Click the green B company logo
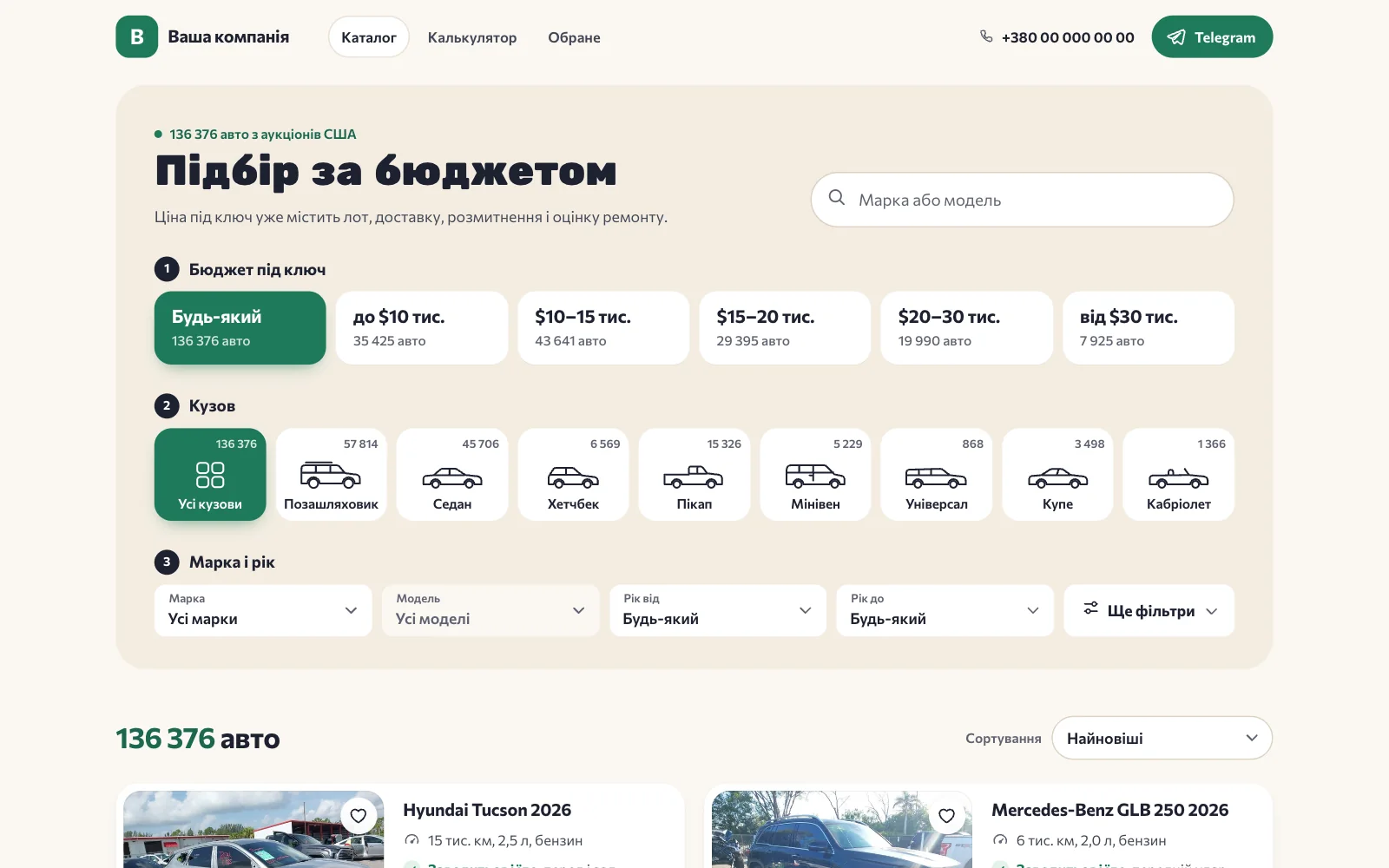This screenshot has width=1389, height=868. 136,36
